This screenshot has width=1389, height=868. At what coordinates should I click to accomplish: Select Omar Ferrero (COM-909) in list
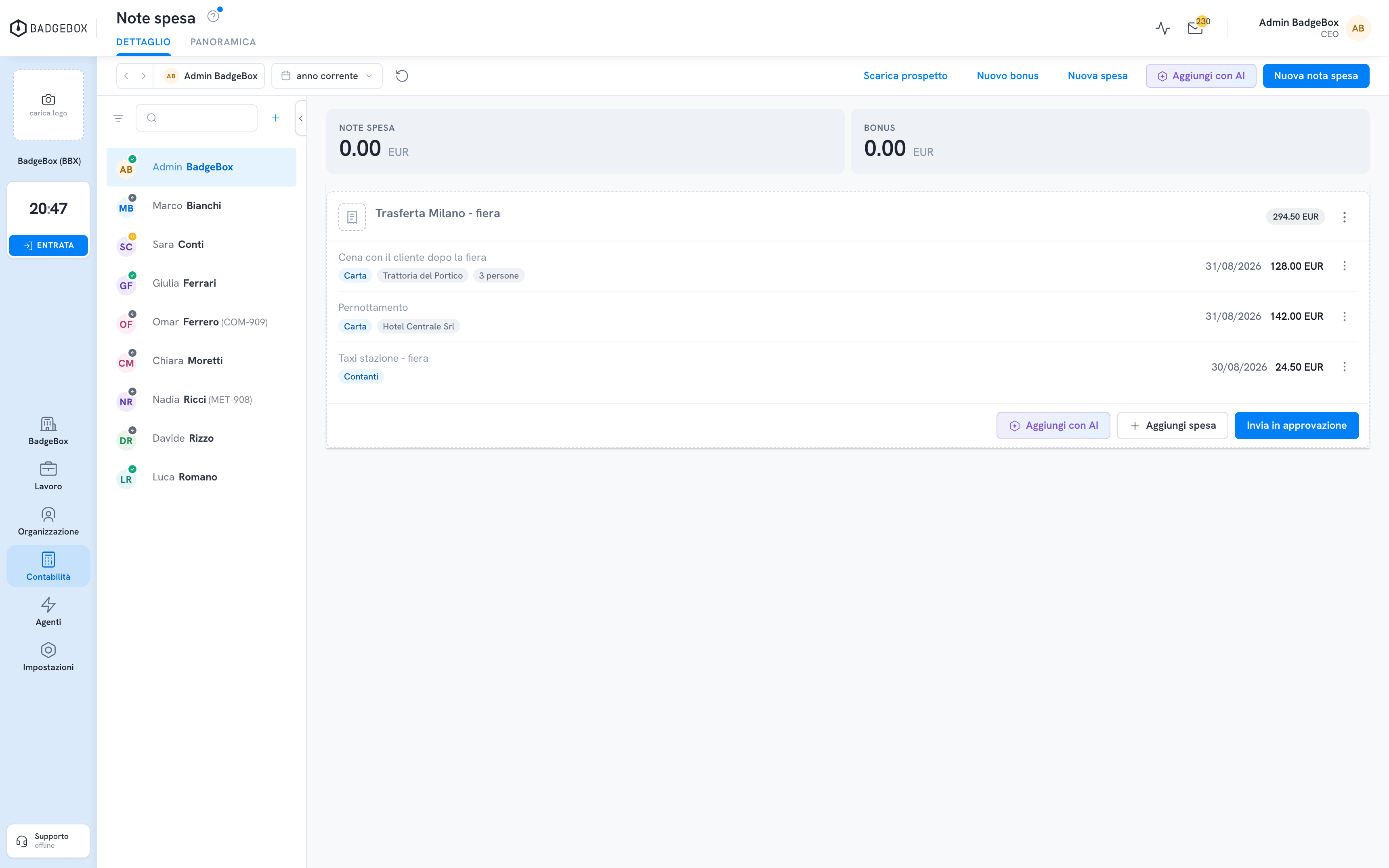point(201,322)
